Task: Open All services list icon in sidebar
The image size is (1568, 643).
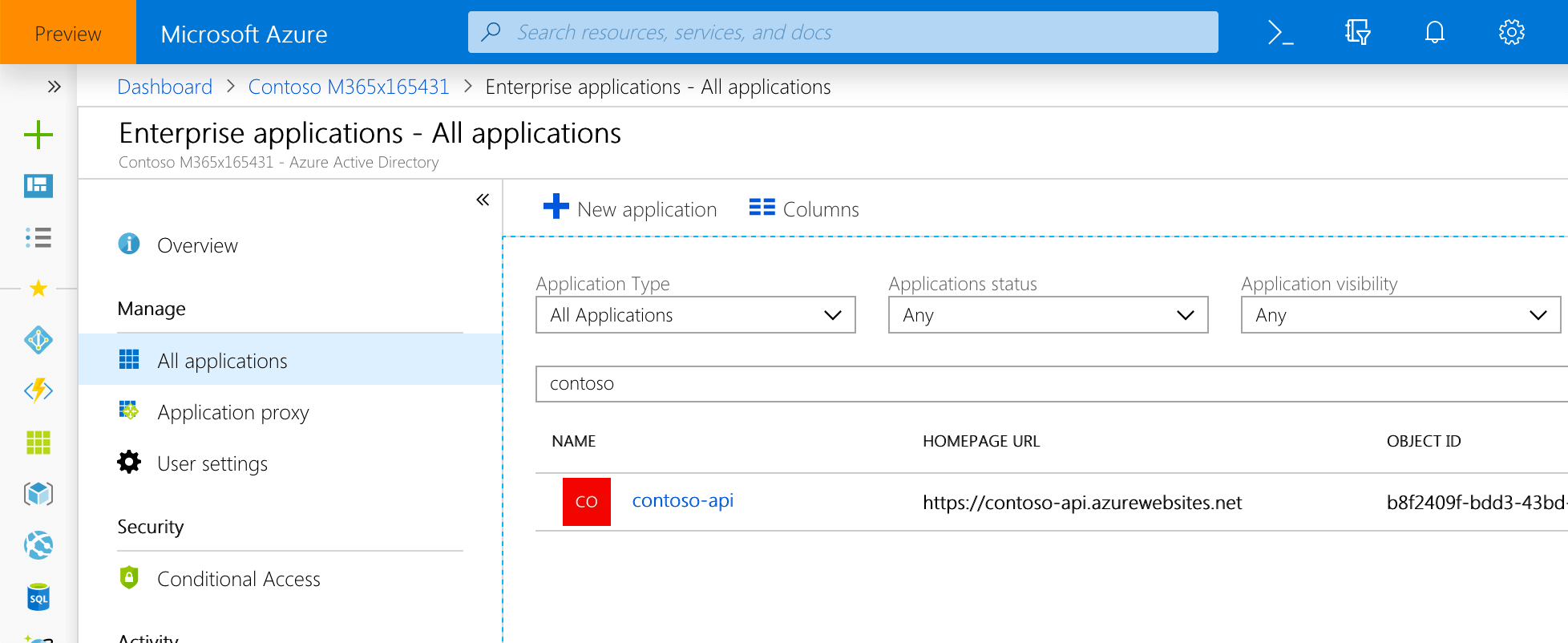Action: pos(38,237)
